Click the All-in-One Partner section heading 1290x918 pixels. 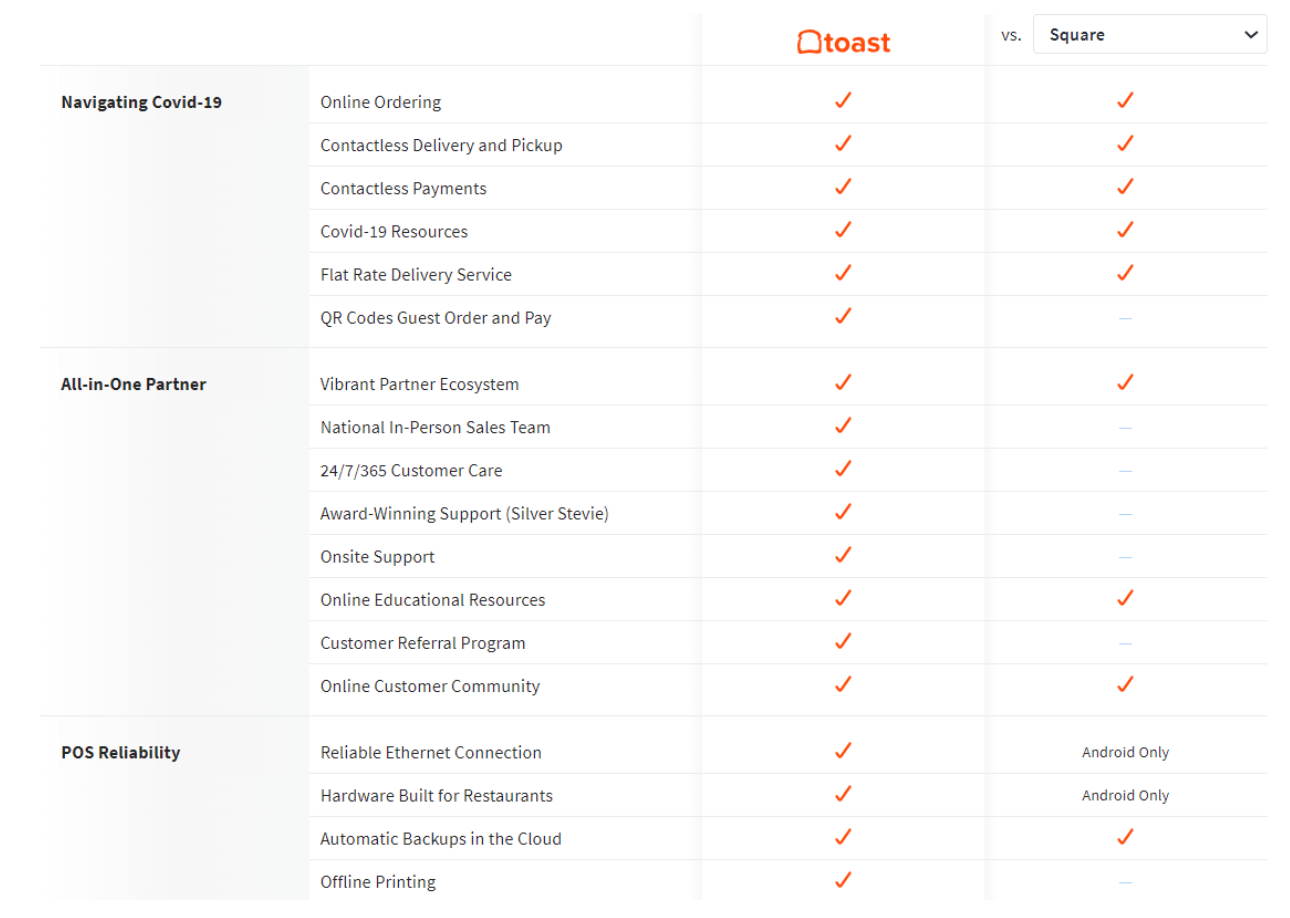click(x=133, y=384)
